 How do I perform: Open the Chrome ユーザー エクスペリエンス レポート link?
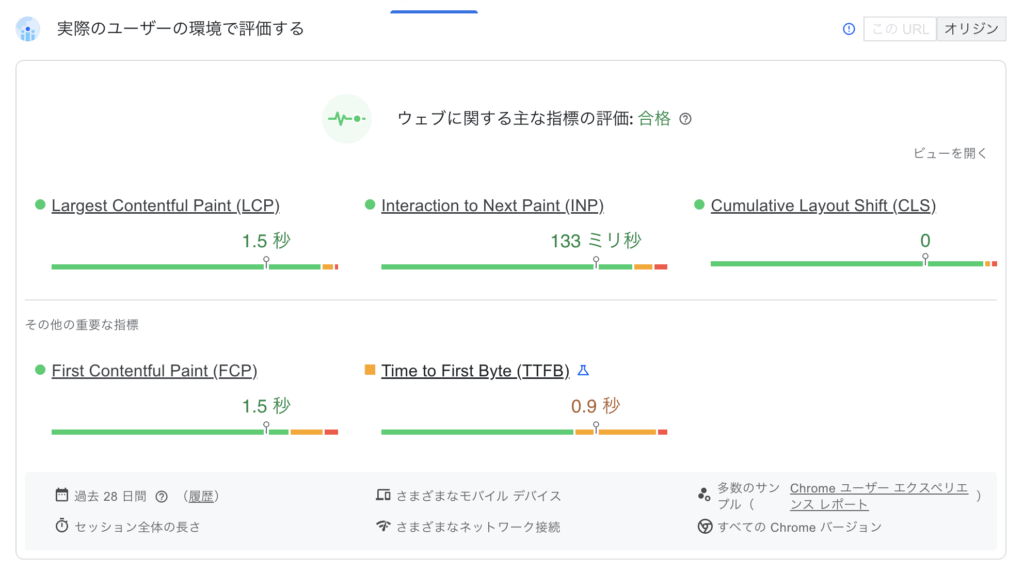pos(878,496)
